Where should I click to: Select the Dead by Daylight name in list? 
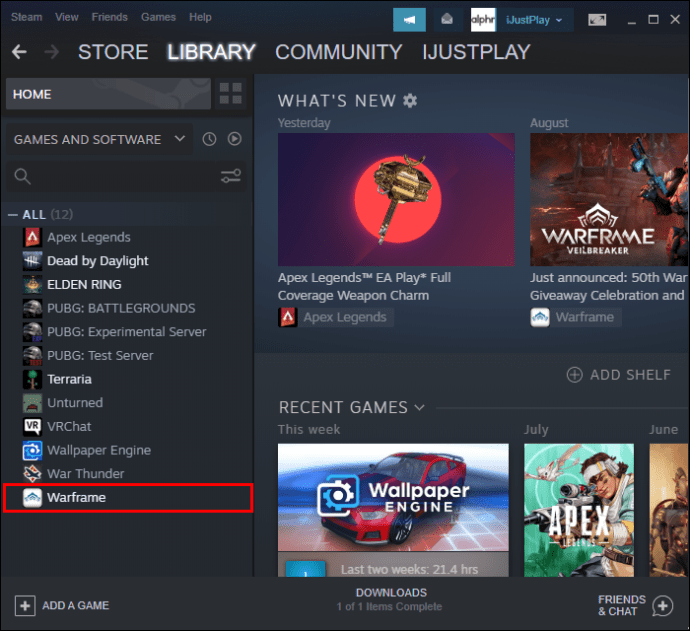[x=98, y=261]
